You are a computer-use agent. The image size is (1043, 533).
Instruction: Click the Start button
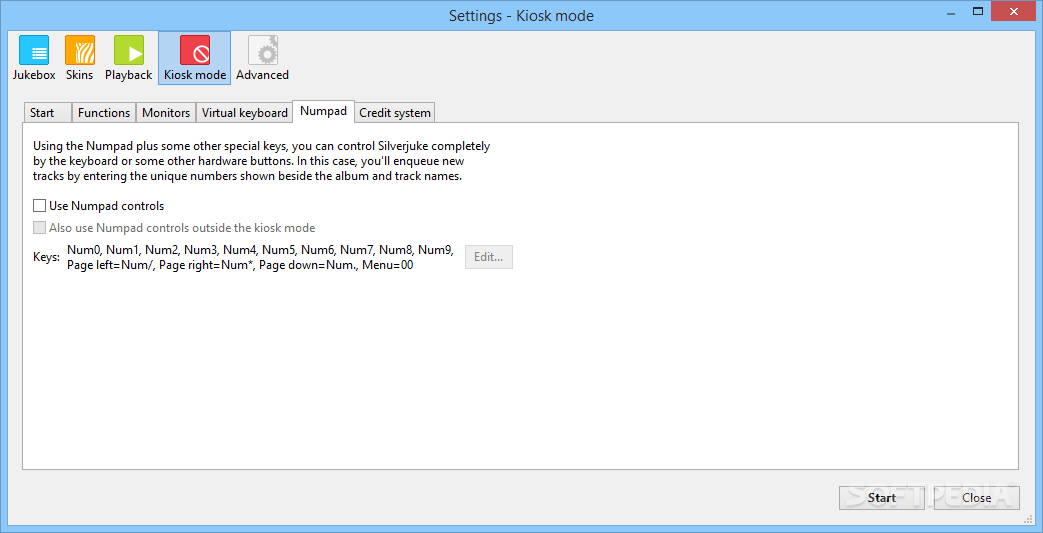click(881, 497)
